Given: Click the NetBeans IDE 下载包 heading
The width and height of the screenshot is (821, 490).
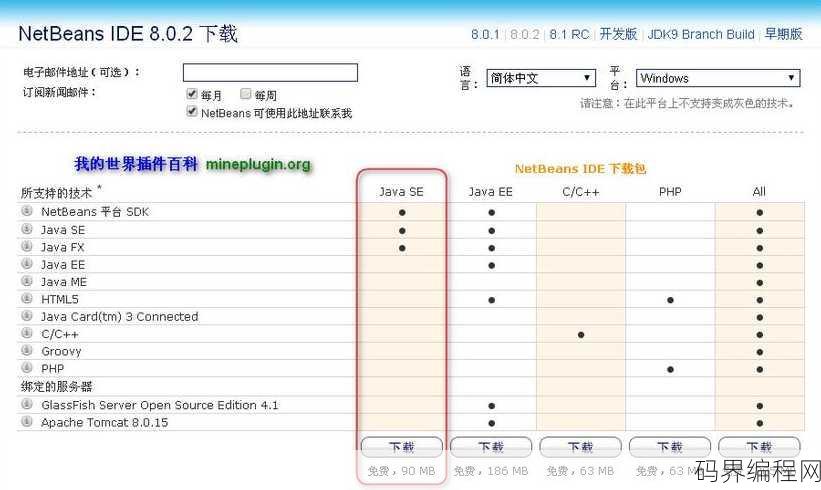Looking at the screenshot, I should tap(581, 169).
